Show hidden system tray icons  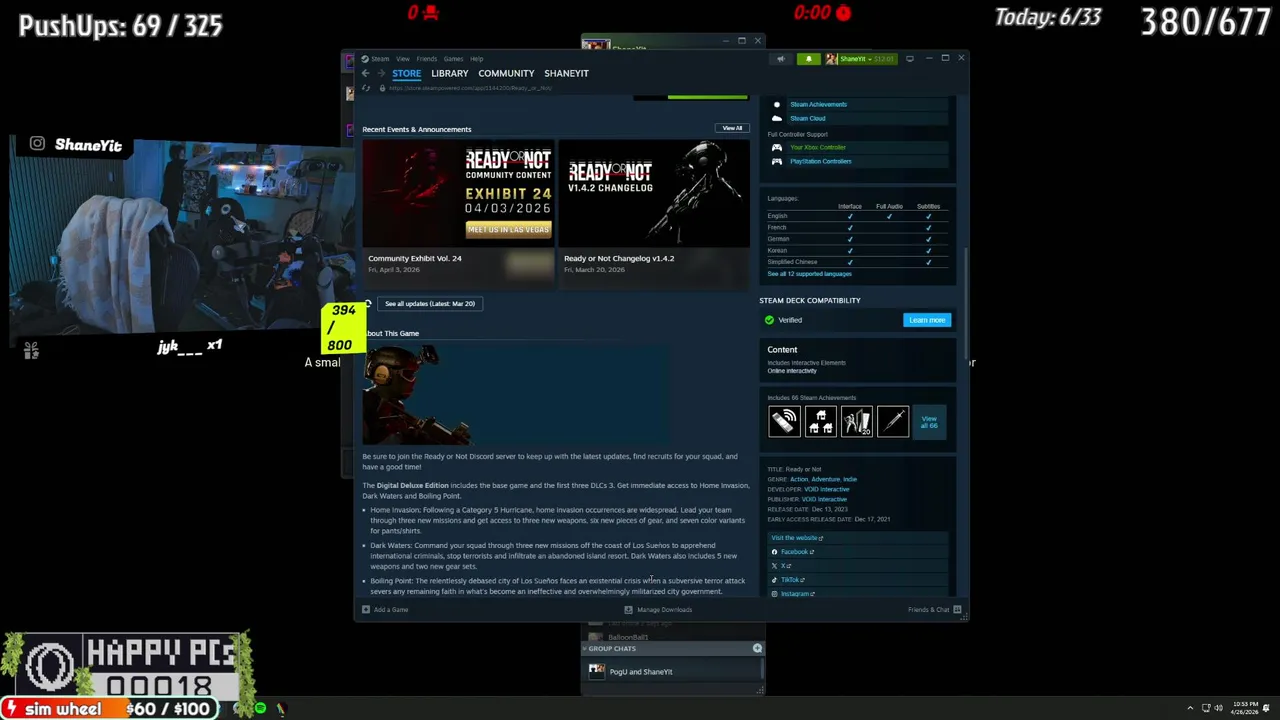pos(1190,708)
